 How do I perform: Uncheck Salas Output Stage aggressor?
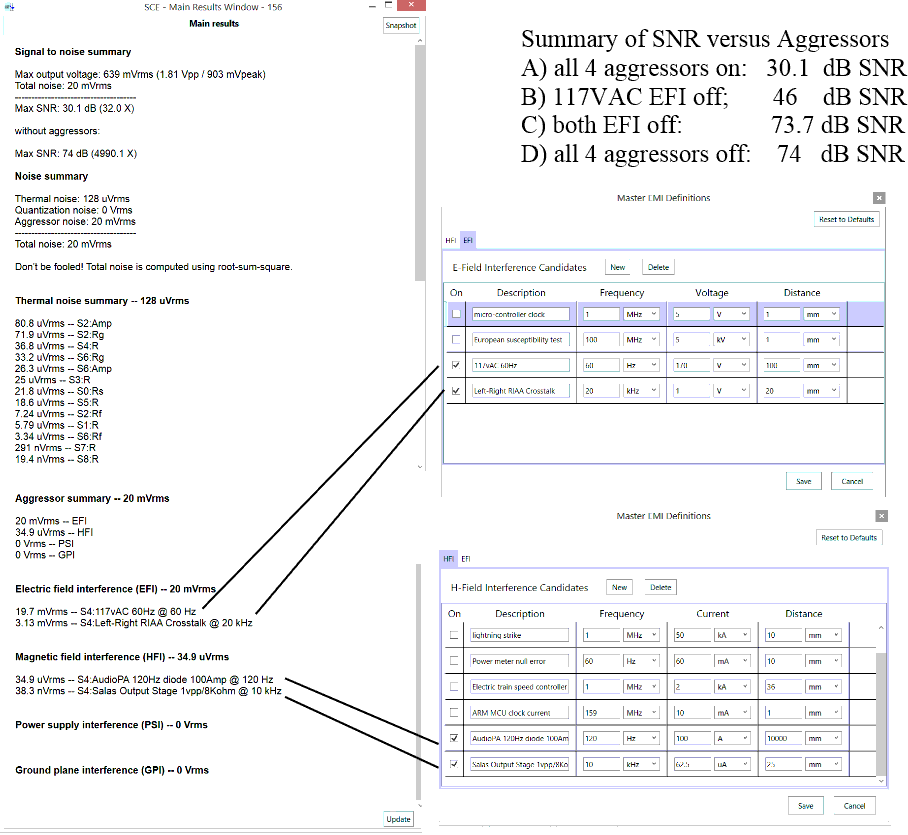tap(454, 764)
